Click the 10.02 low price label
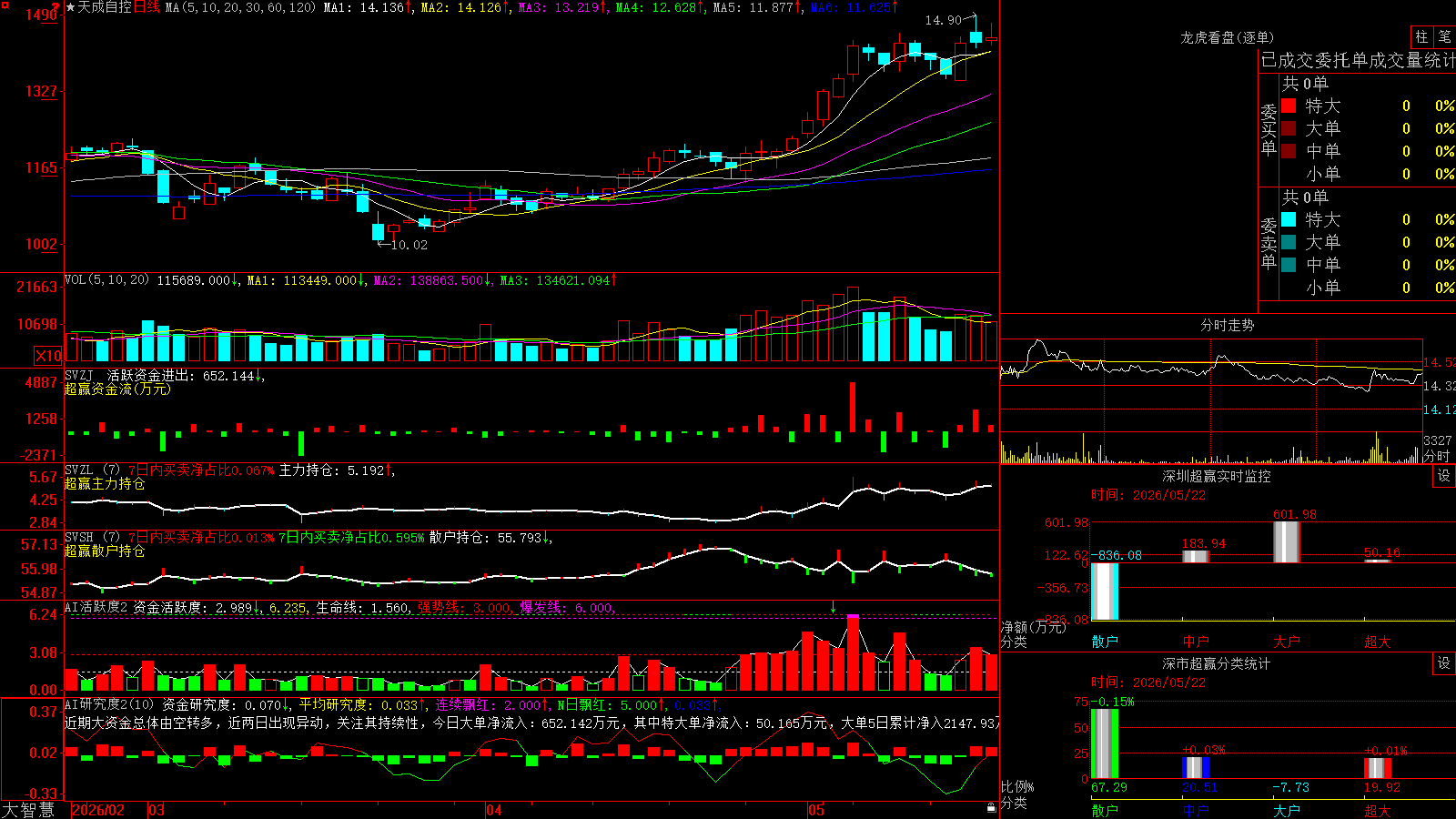 (x=409, y=245)
